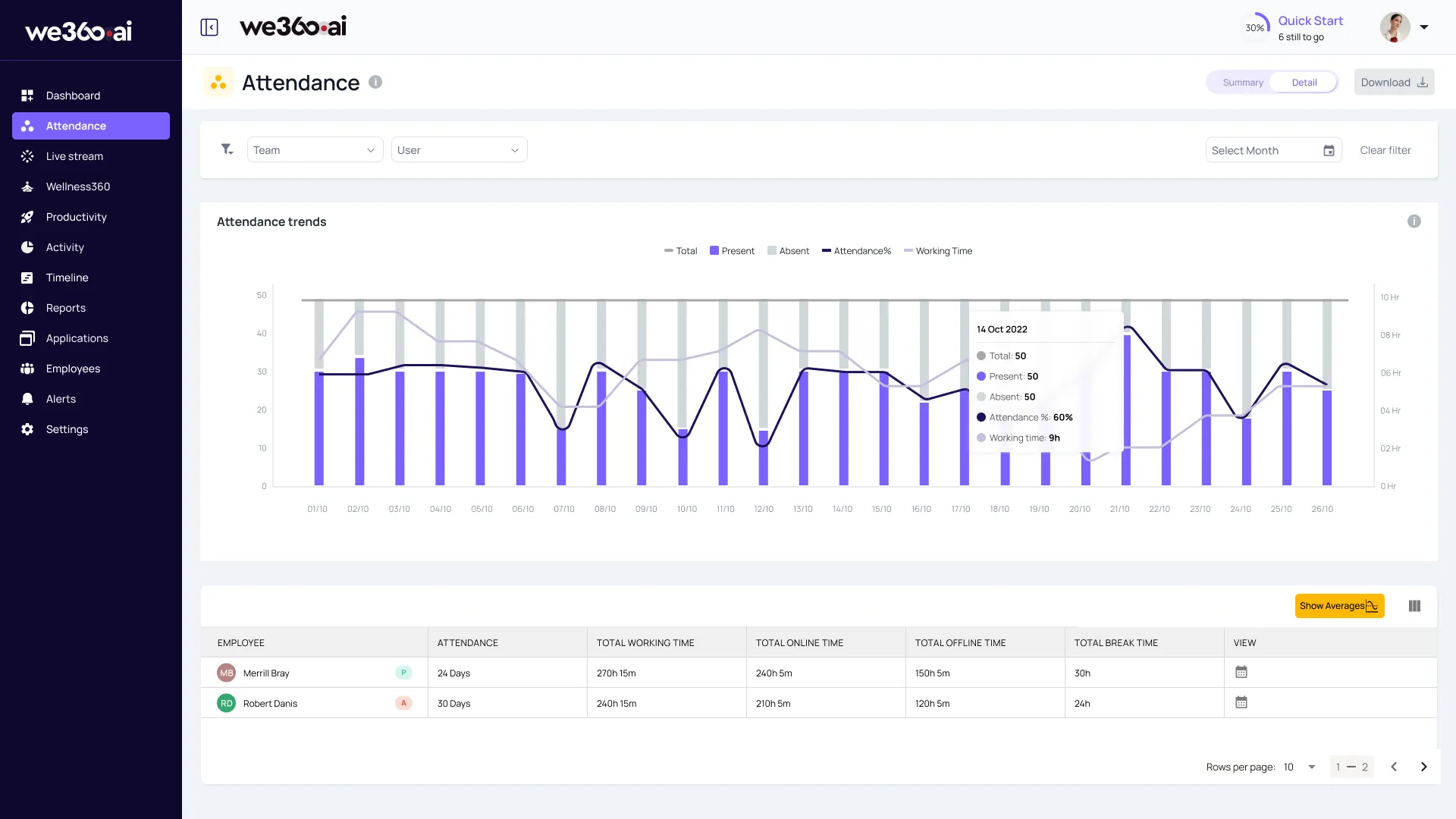Switch to Summary view toggle
Screen dimensions: 1456x819
tap(1242, 82)
